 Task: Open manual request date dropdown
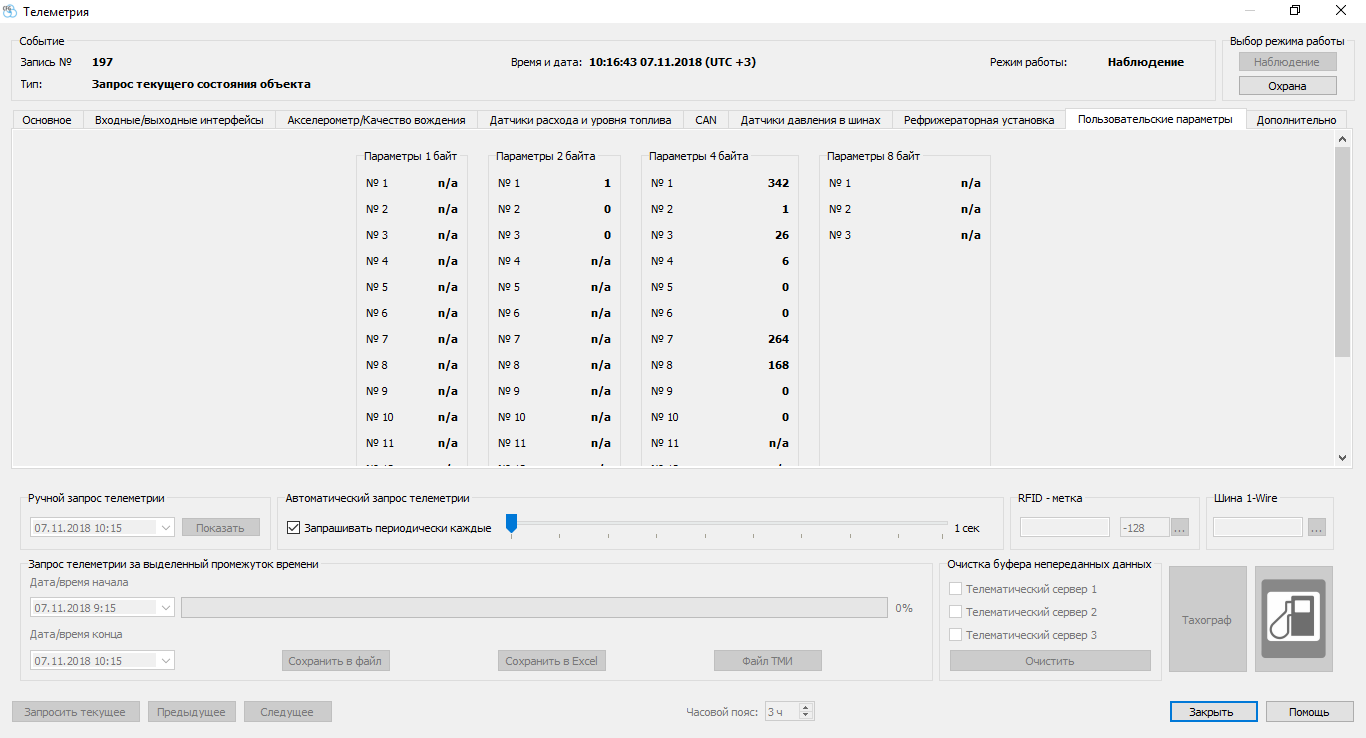pyautogui.click(x=165, y=527)
